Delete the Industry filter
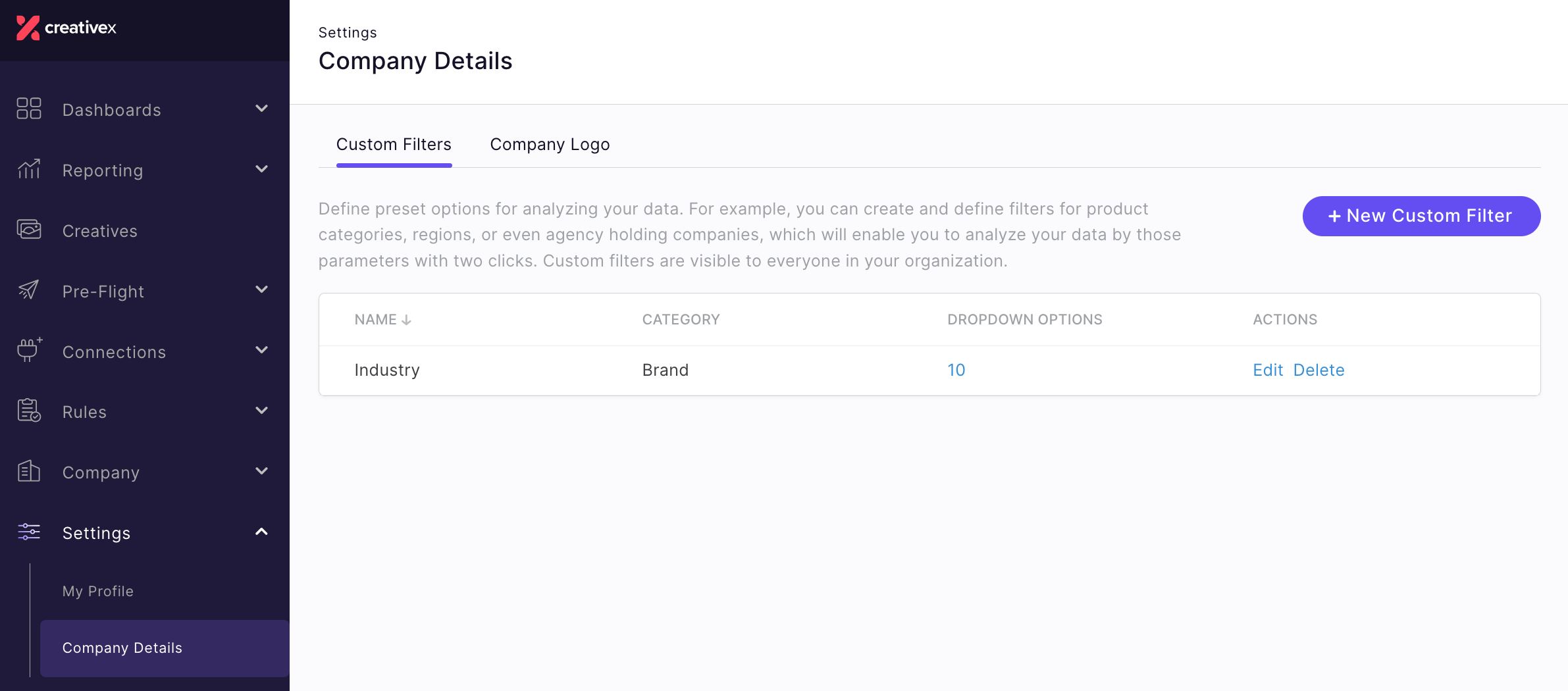Image resolution: width=1568 pixels, height=691 pixels. click(1319, 370)
